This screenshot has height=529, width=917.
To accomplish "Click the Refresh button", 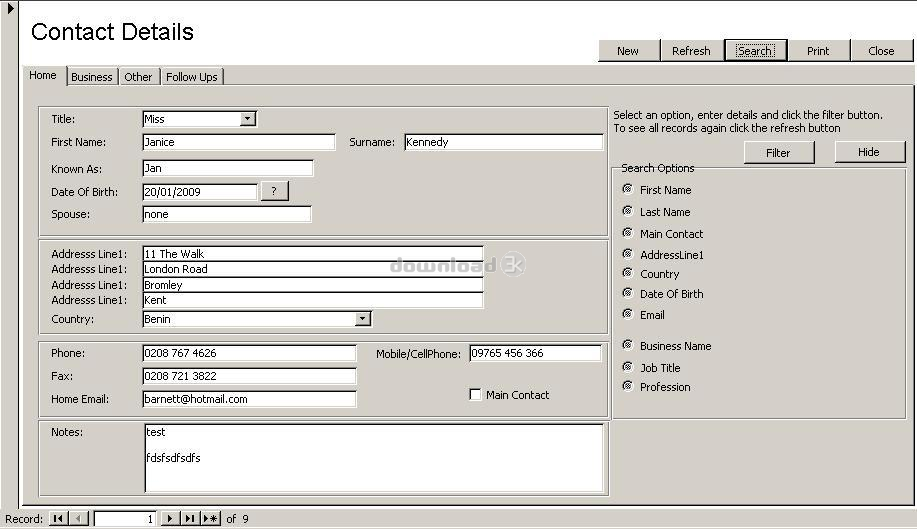I will [x=691, y=51].
